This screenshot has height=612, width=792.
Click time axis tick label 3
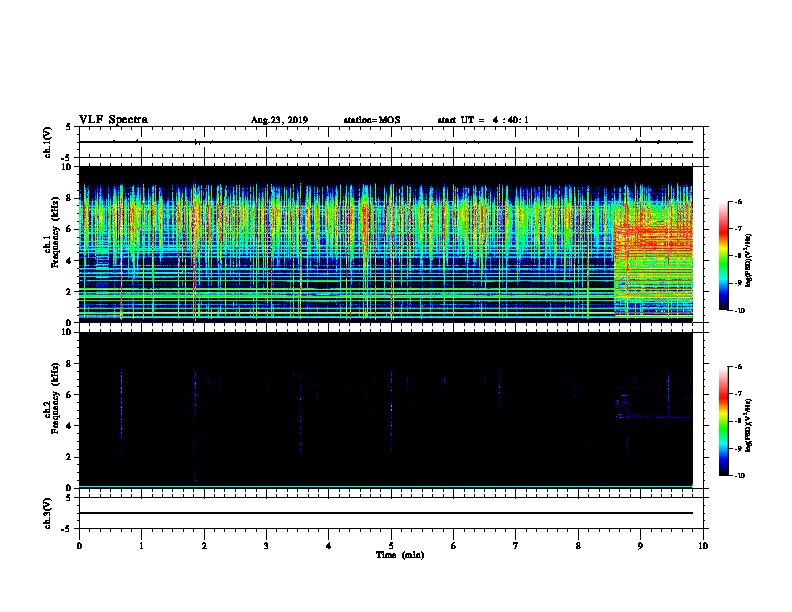click(266, 546)
